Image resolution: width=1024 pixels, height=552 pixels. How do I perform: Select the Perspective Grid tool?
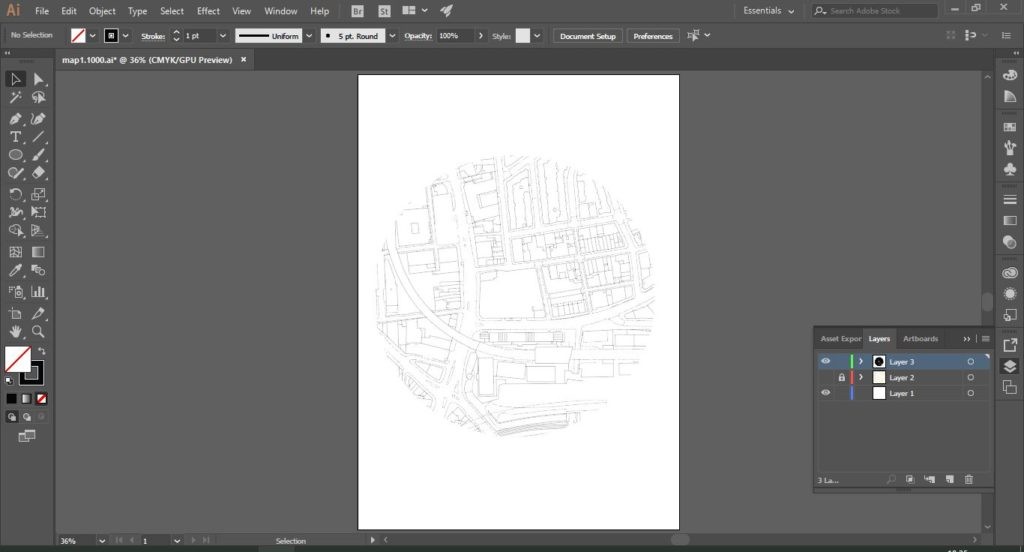[39, 231]
